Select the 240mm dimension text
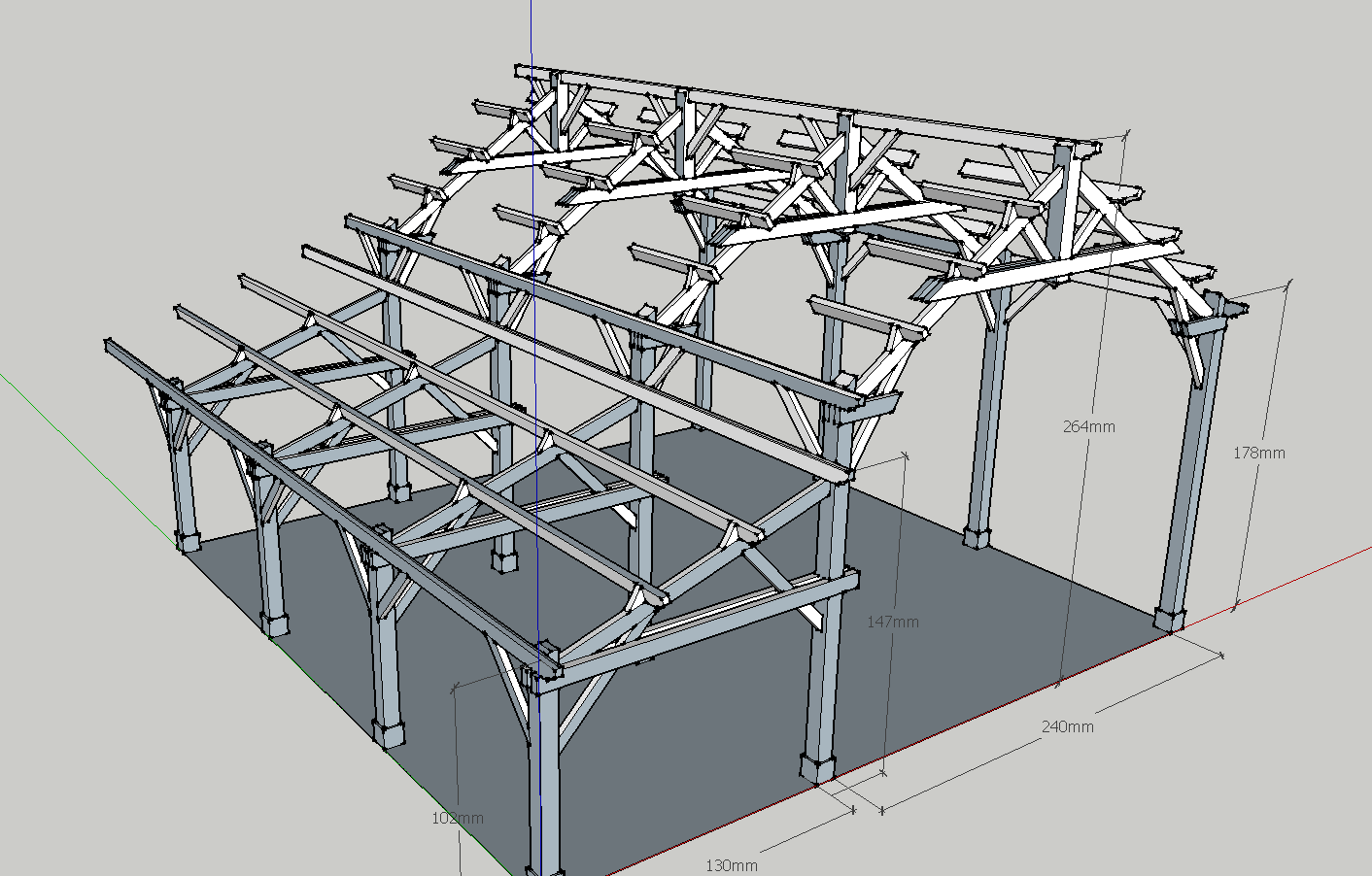 [1067, 726]
